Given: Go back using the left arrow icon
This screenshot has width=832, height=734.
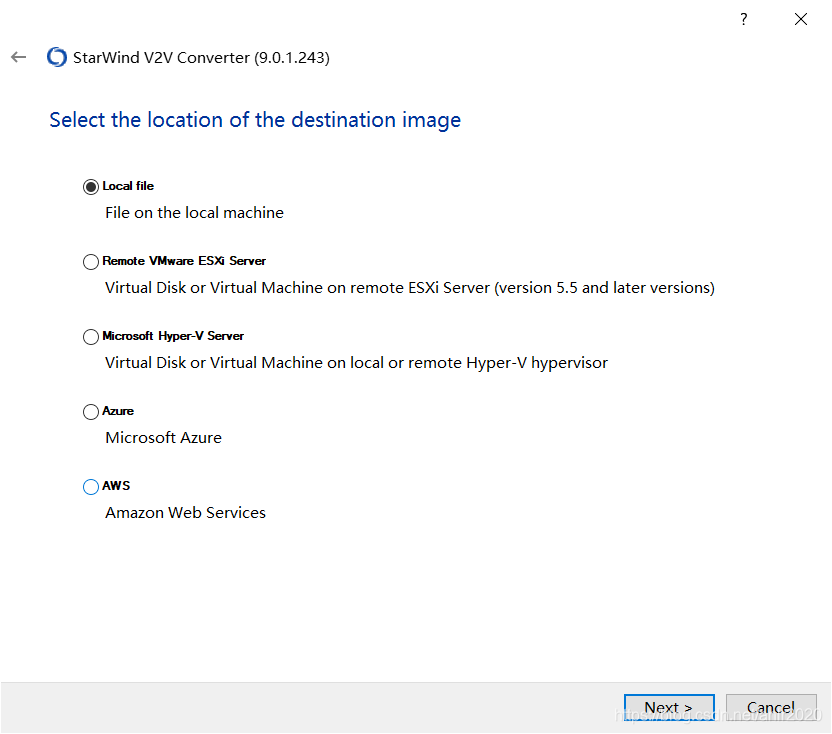Looking at the screenshot, I should (x=19, y=57).
